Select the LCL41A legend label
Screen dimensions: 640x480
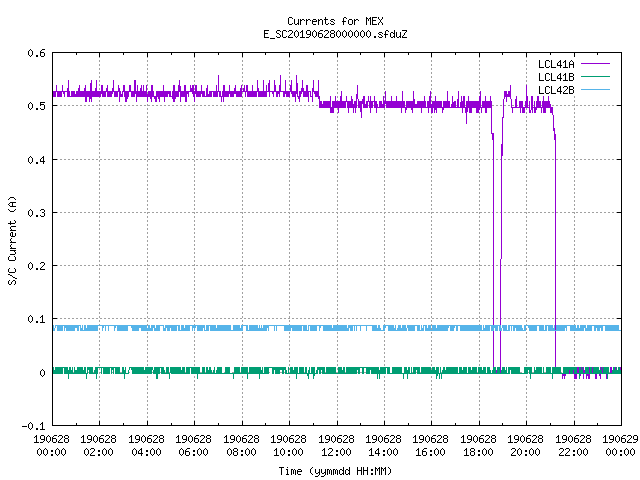(x=556, y=64)
